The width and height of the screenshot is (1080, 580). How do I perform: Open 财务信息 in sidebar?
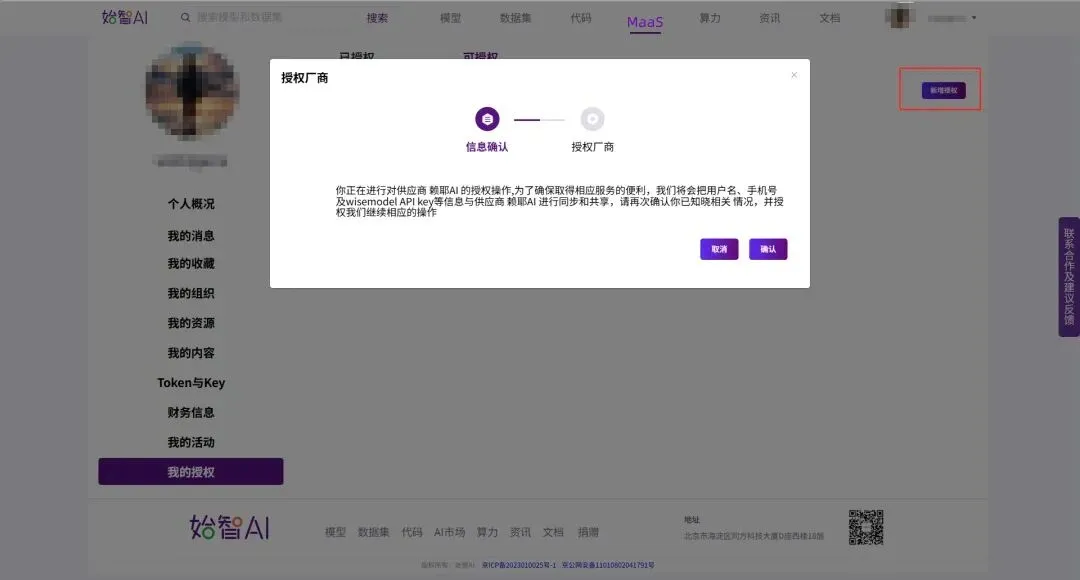click(191, 413)
